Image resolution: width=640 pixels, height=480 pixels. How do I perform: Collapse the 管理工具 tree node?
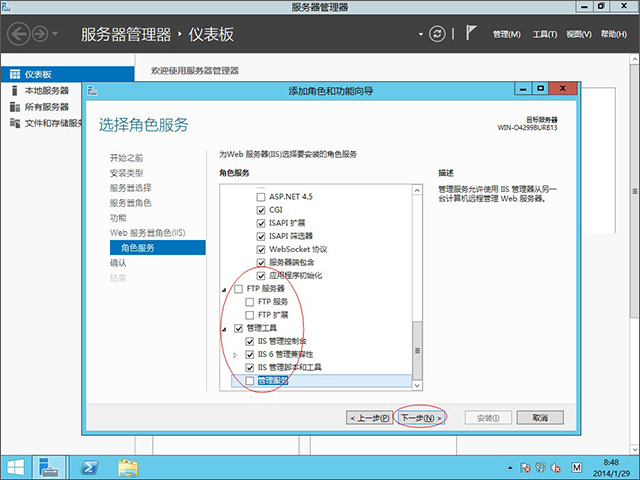click(x=224, y=329)
